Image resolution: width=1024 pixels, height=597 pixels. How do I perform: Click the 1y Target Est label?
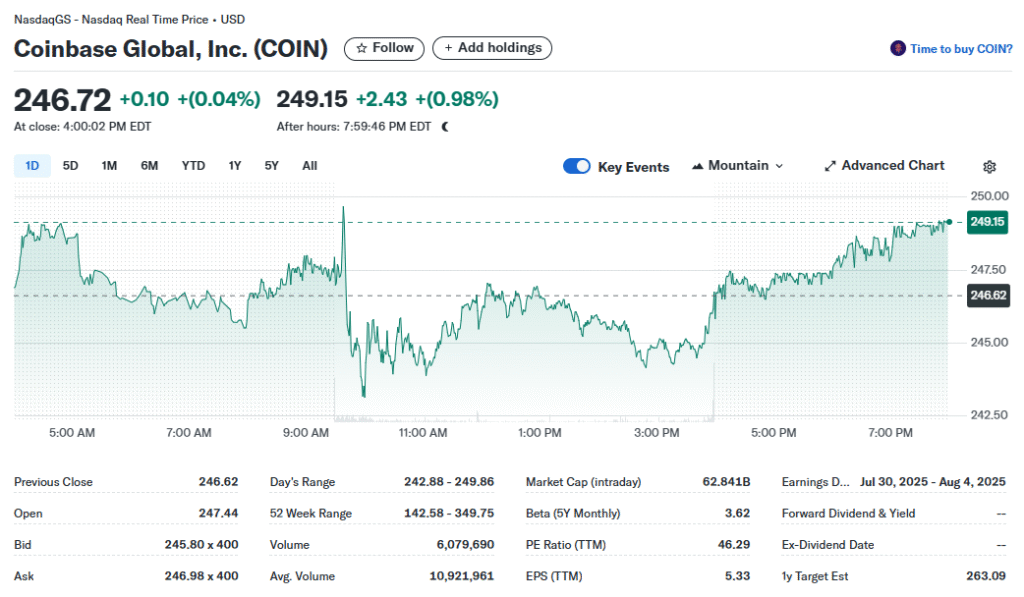tap(815, 576)
